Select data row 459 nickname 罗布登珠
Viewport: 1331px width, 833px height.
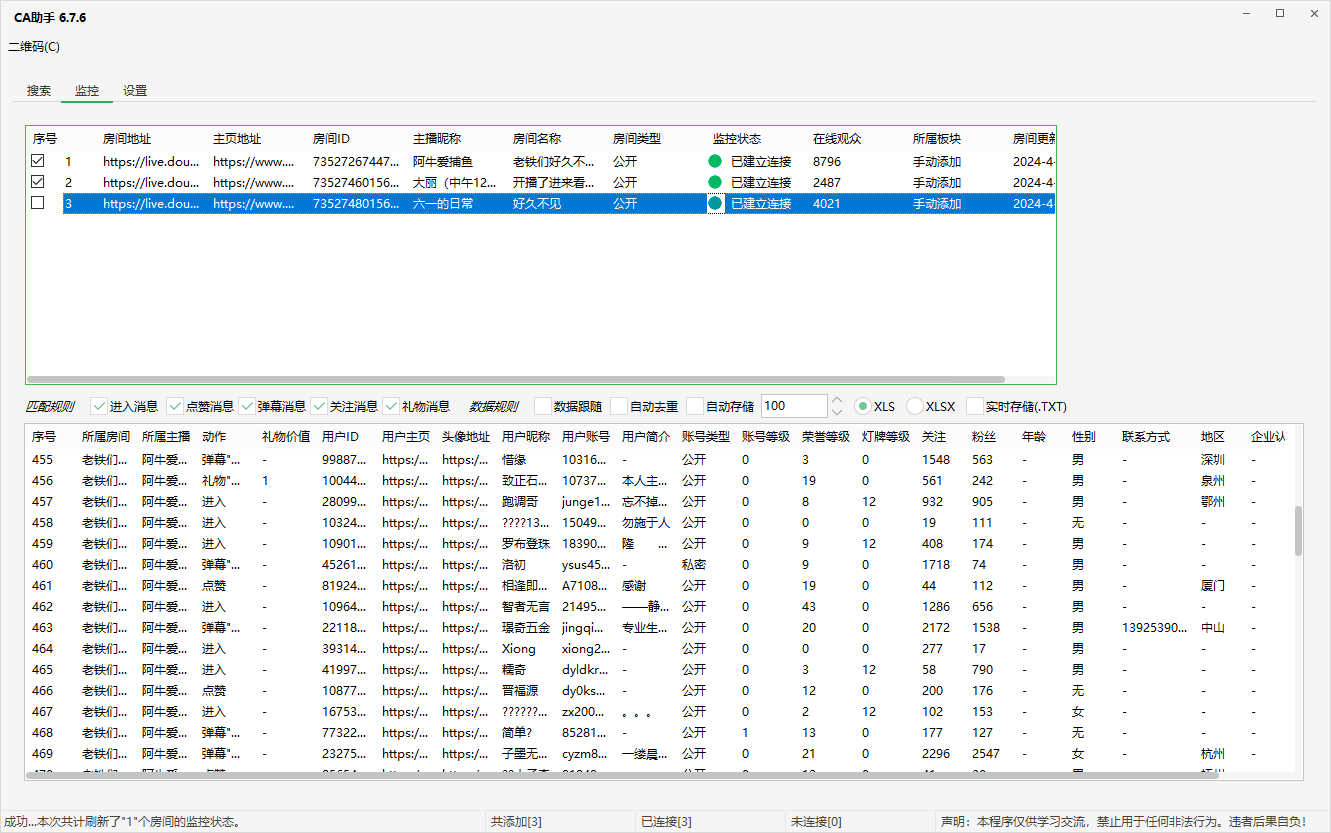click(x=659, y=544)
